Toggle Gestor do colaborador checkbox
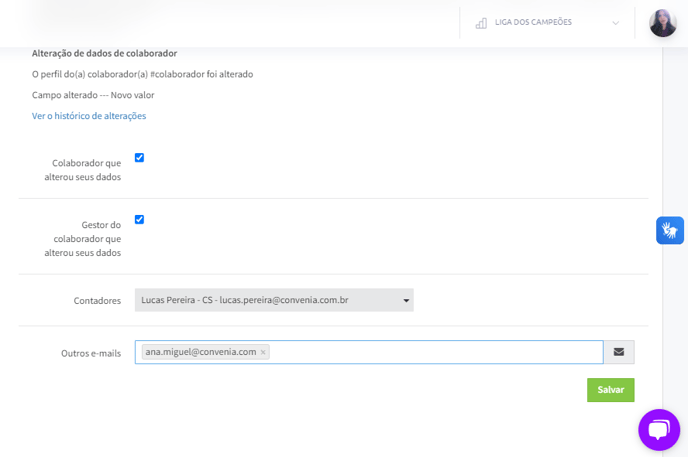Screen dimensions: 688x457 [139, 219]
